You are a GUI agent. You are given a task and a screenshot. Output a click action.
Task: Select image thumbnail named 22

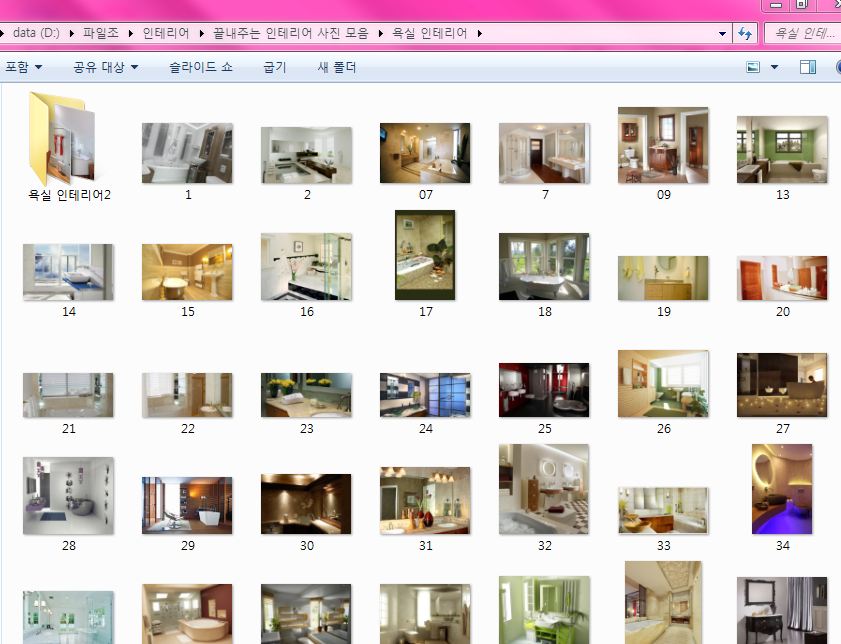pyautogui.click(x=187, y=395)
